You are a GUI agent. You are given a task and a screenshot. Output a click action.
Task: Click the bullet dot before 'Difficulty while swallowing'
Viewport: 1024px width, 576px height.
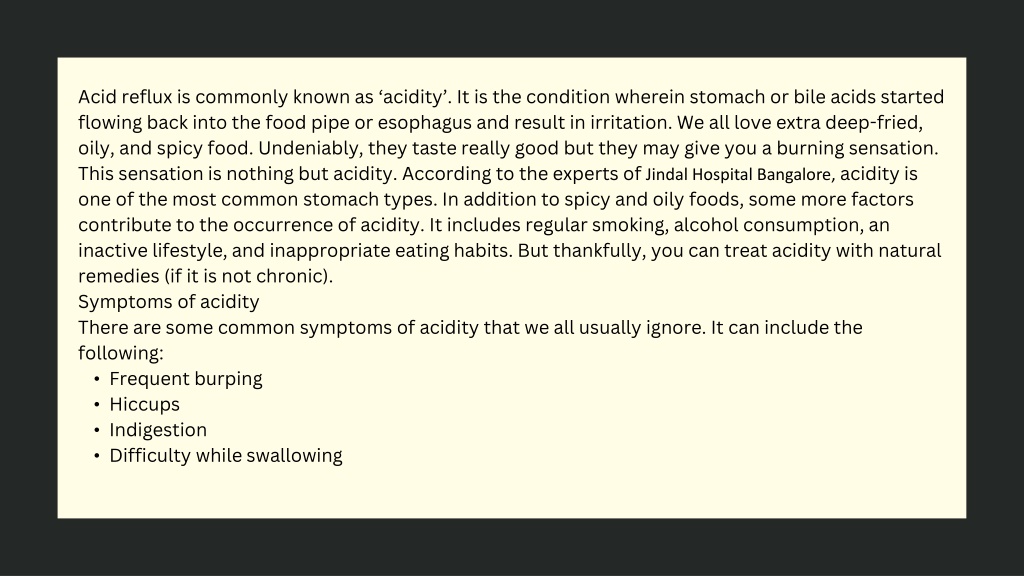(97, 455)
